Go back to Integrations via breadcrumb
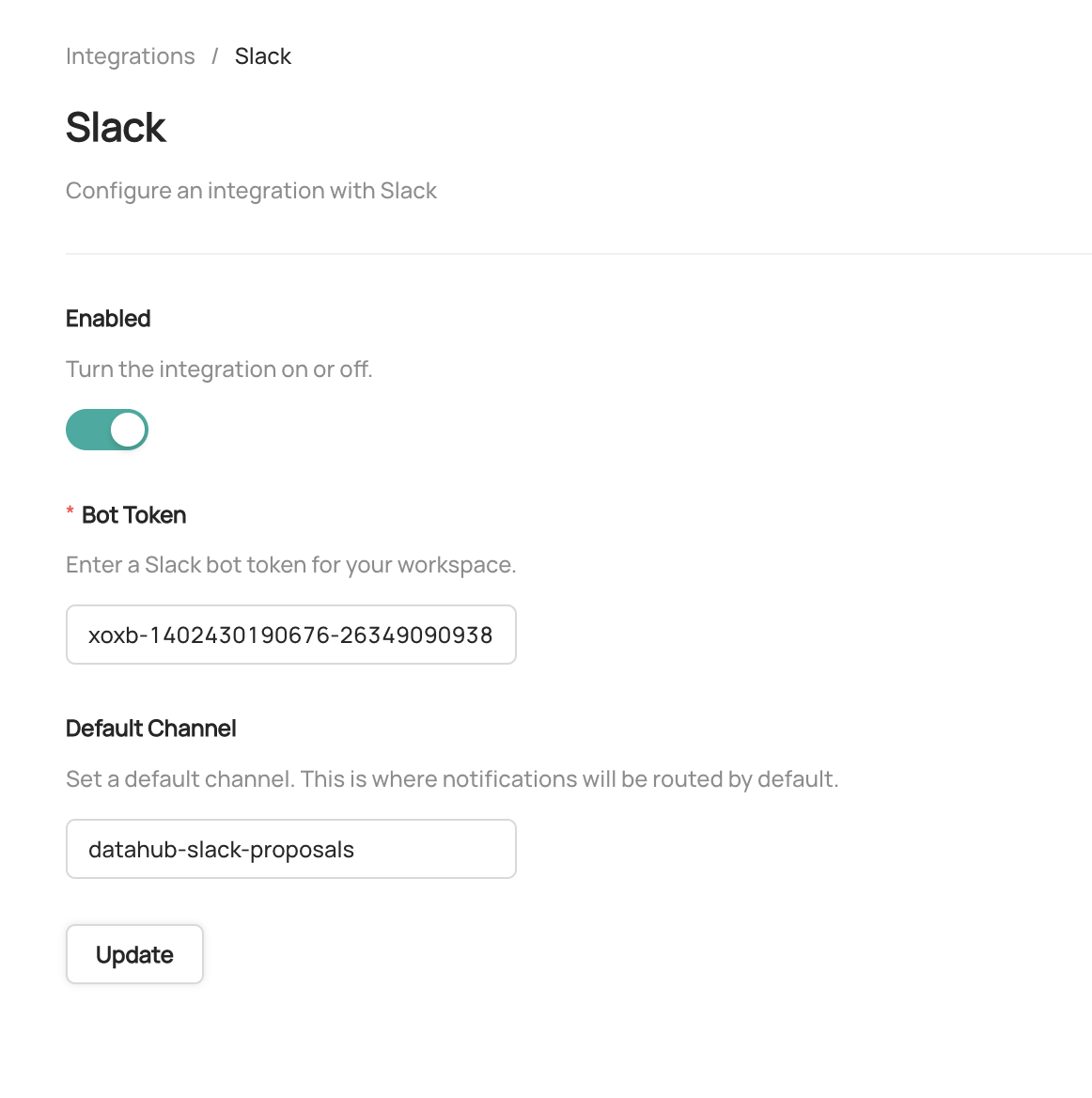Viewport: 1092px width, 1098px height. (x=130, y=56)
